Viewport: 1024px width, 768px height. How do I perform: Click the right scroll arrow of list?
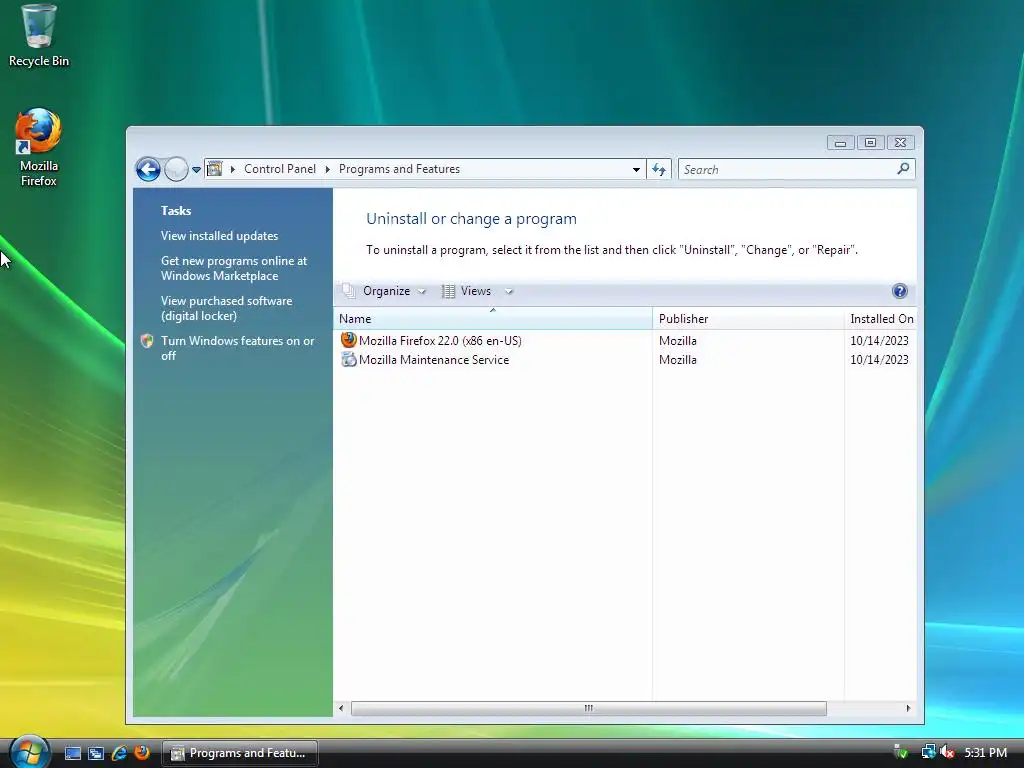908,708
